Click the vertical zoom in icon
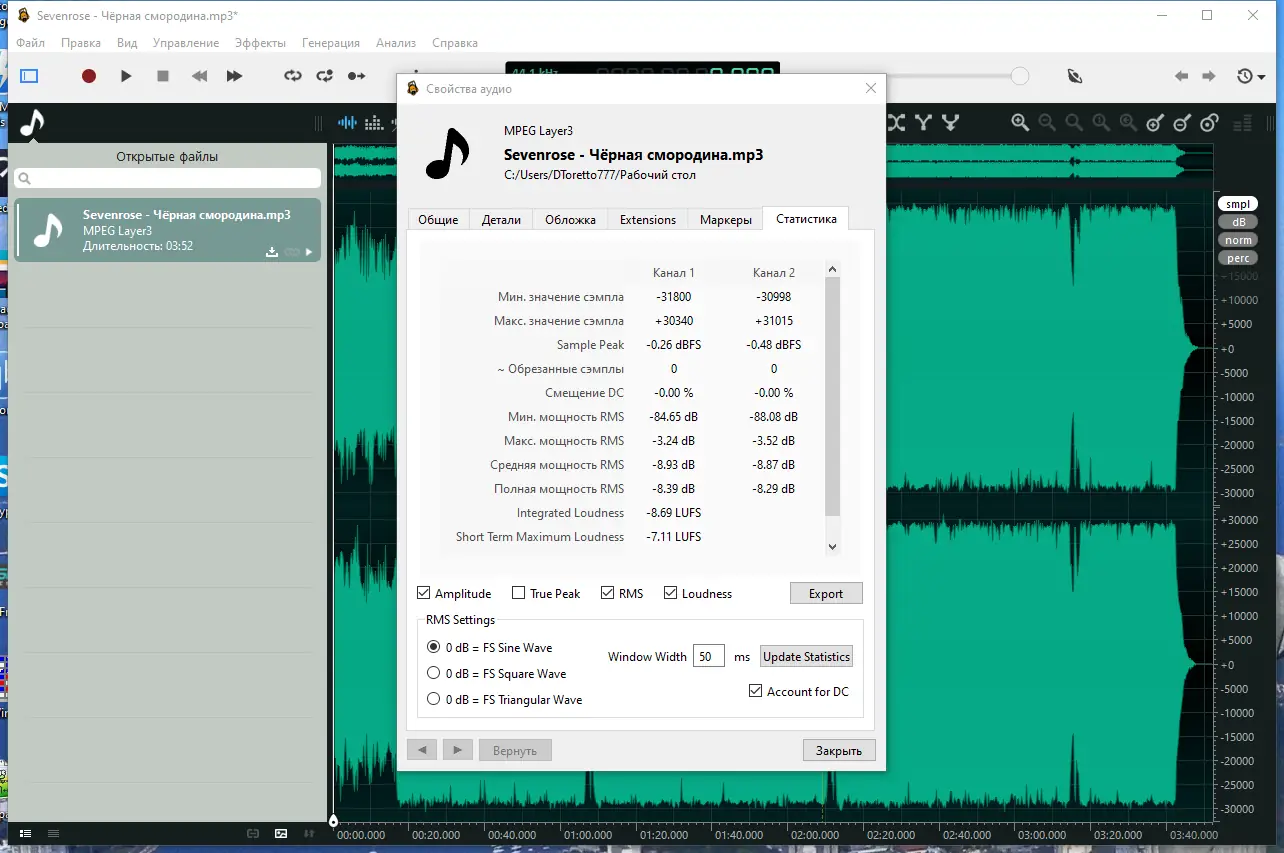The width and height of the screenshot is (1284, 853). [x=1155, y=123]
